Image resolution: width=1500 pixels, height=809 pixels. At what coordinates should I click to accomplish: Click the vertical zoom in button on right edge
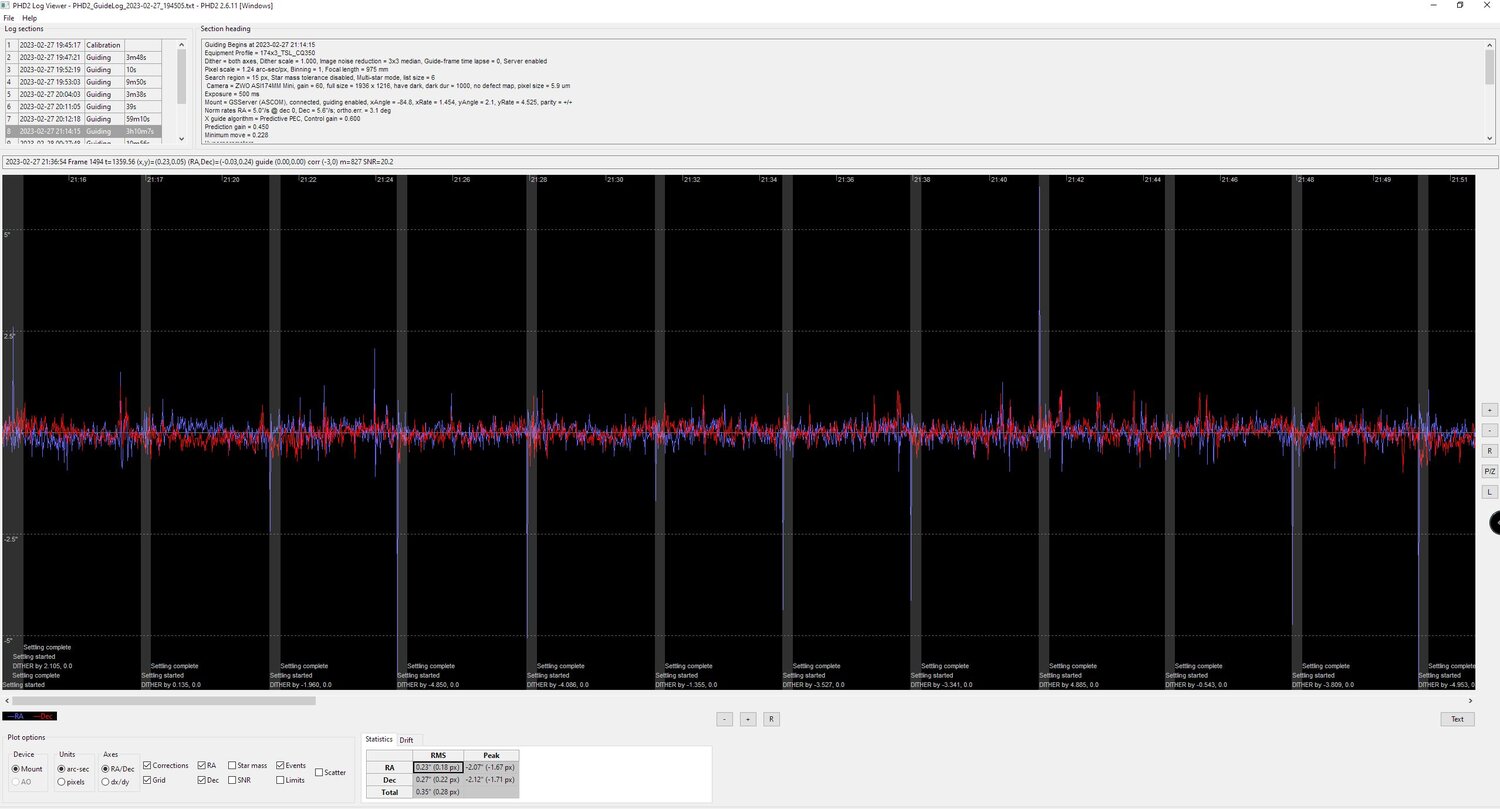tap(1489, 409)
